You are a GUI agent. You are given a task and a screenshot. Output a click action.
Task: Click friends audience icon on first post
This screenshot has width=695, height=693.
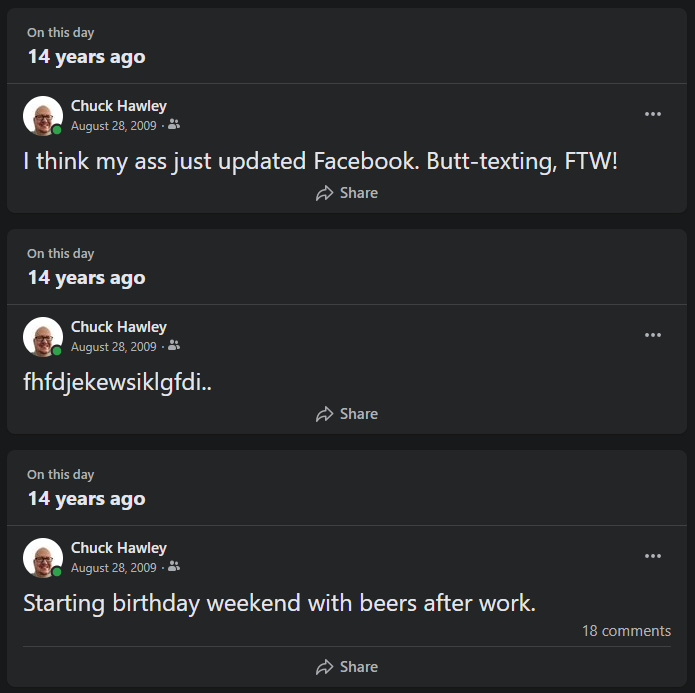[x=174, y=125]
